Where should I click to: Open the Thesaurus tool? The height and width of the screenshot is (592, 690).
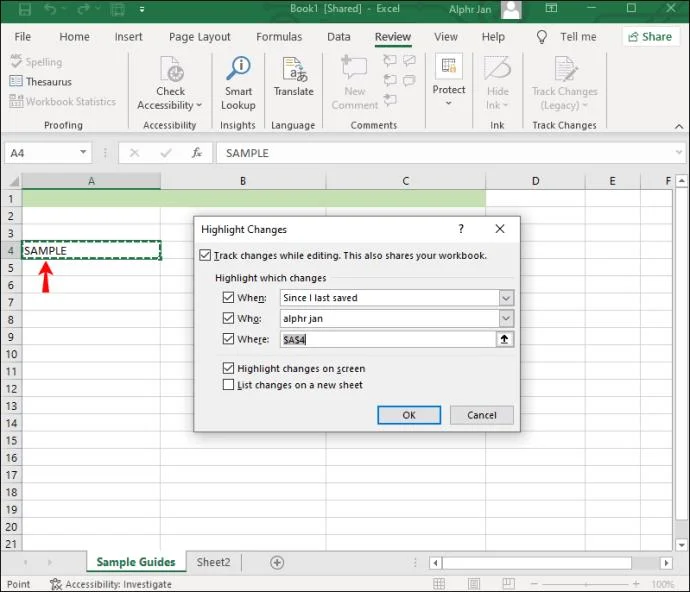coord(40,81)
